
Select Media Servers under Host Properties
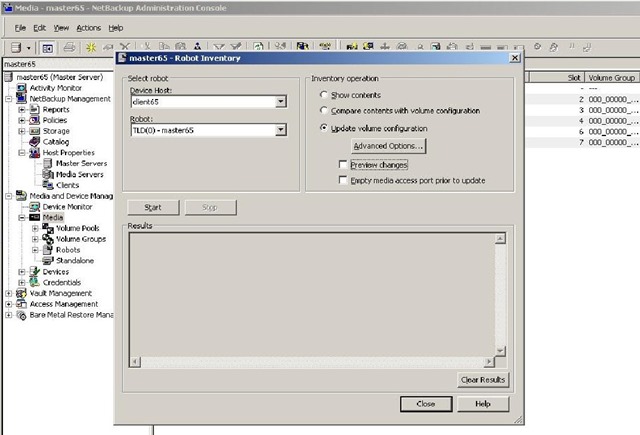click(80, 174)
